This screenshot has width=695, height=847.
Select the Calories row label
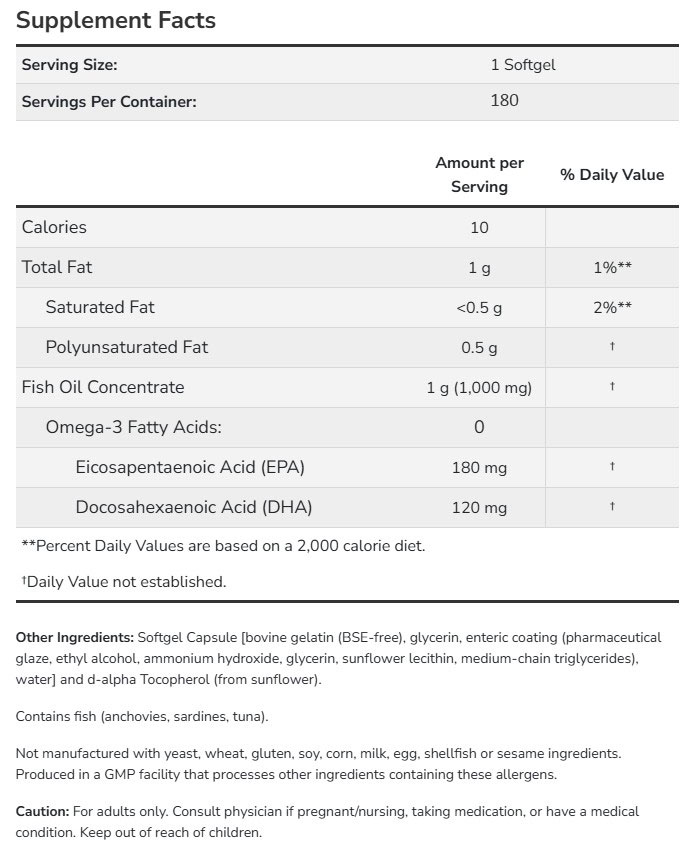[54, 227]
